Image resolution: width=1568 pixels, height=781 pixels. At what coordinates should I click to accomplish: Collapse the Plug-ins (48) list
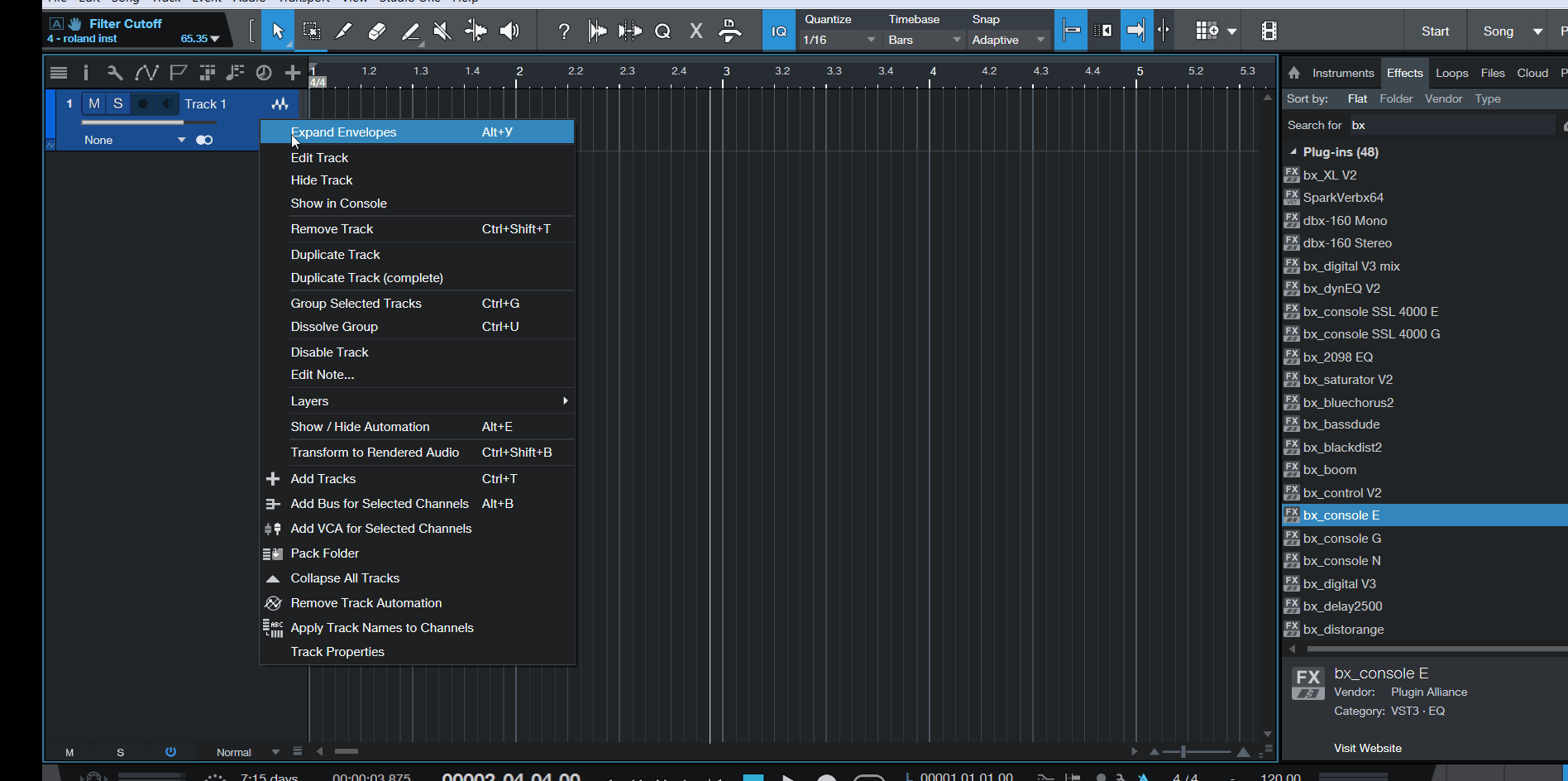point(1293,152)
